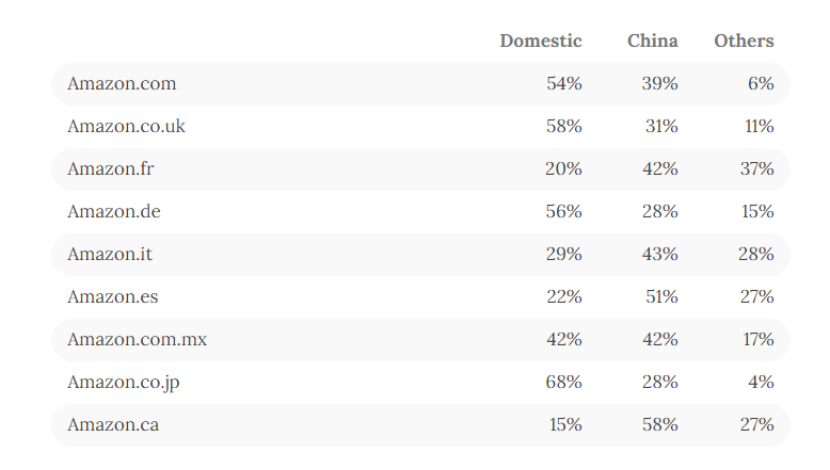Click the Amazon.fr row label
The width and height of the screenshot is (830, 470).
[x=110, y=169]
